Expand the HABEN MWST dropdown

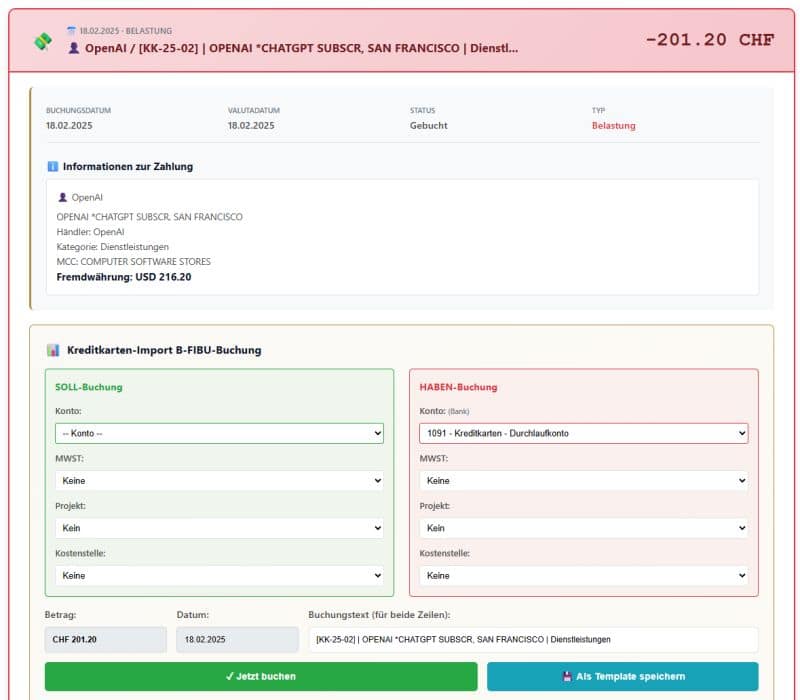584,481
